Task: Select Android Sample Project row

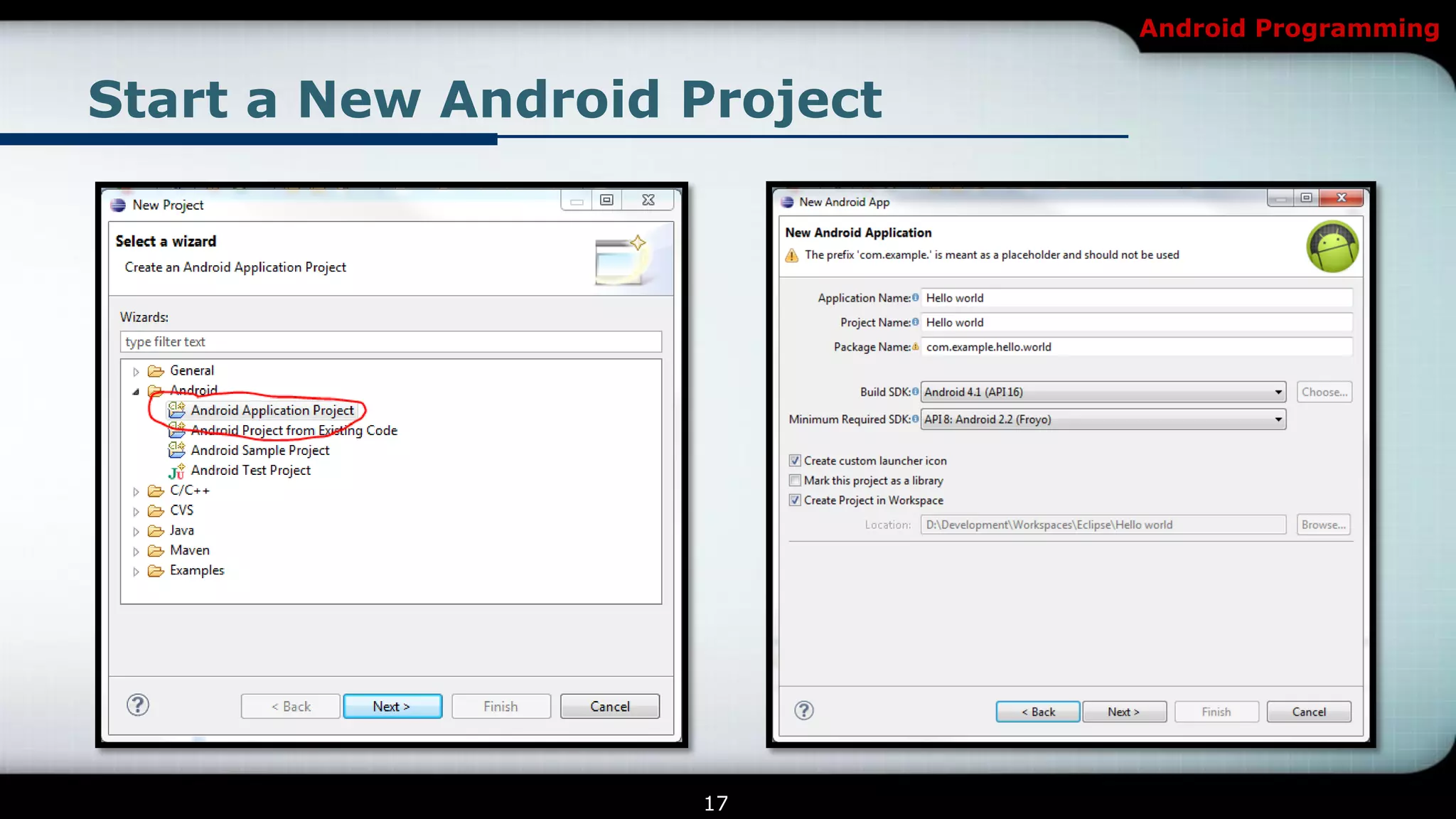Action: coord(250,450)
